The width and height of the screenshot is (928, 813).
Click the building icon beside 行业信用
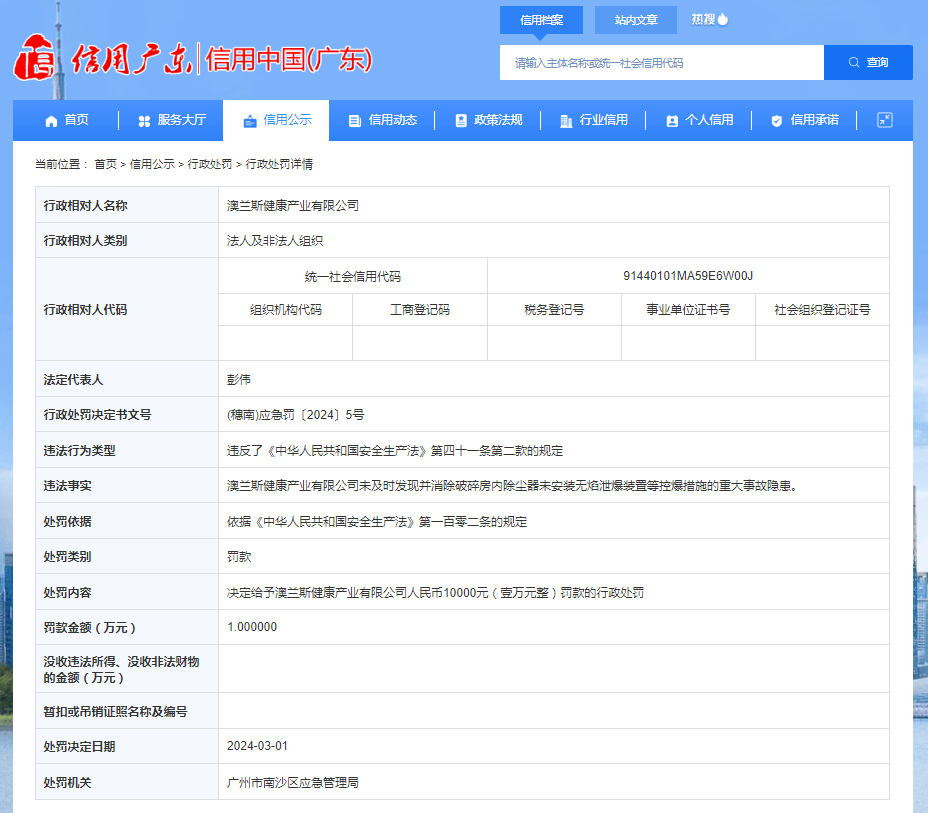566,121
